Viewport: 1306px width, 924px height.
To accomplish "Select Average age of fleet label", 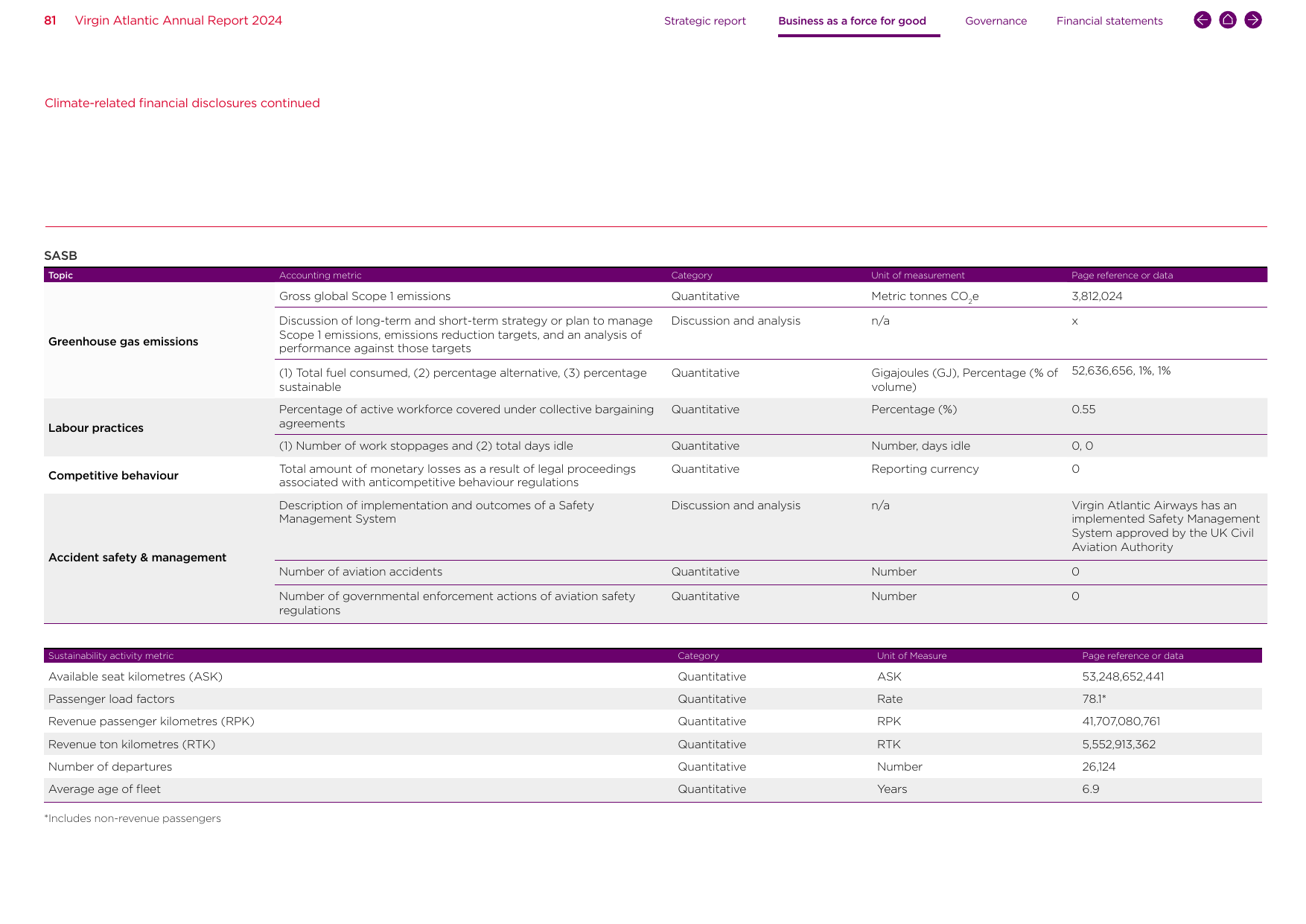I will (x=104, y=789).
